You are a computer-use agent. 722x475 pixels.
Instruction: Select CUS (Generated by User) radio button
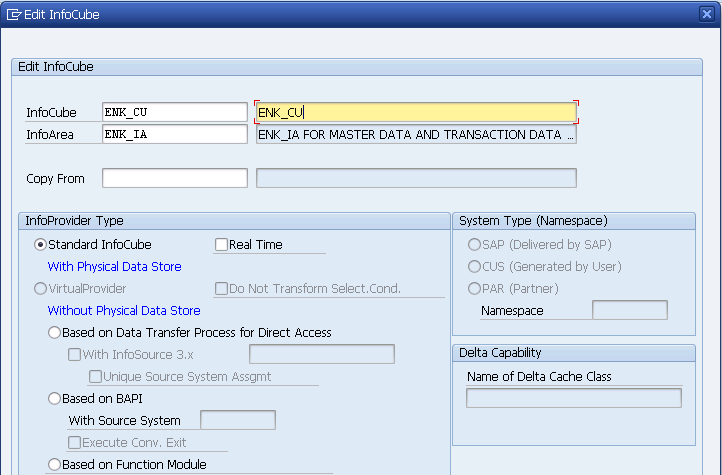[x=474, y=266]
